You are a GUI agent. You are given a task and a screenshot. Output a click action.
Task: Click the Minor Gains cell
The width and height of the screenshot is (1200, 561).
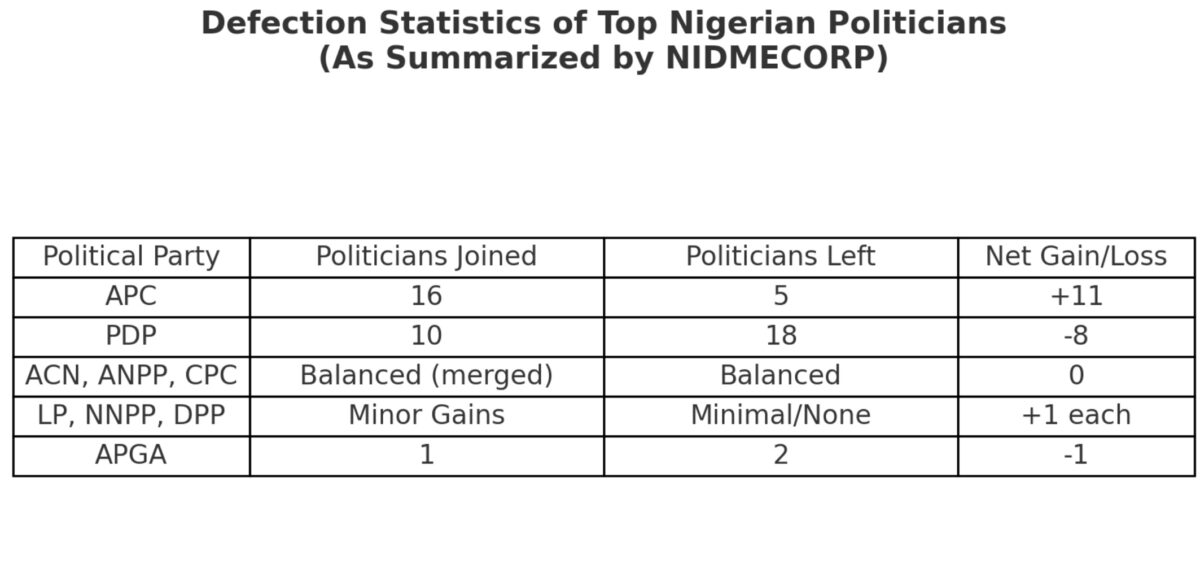coord(427,416)
